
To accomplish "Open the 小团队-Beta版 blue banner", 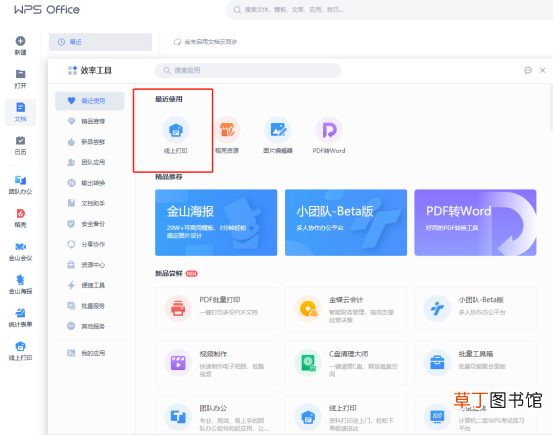I will [x=346, y=223].
